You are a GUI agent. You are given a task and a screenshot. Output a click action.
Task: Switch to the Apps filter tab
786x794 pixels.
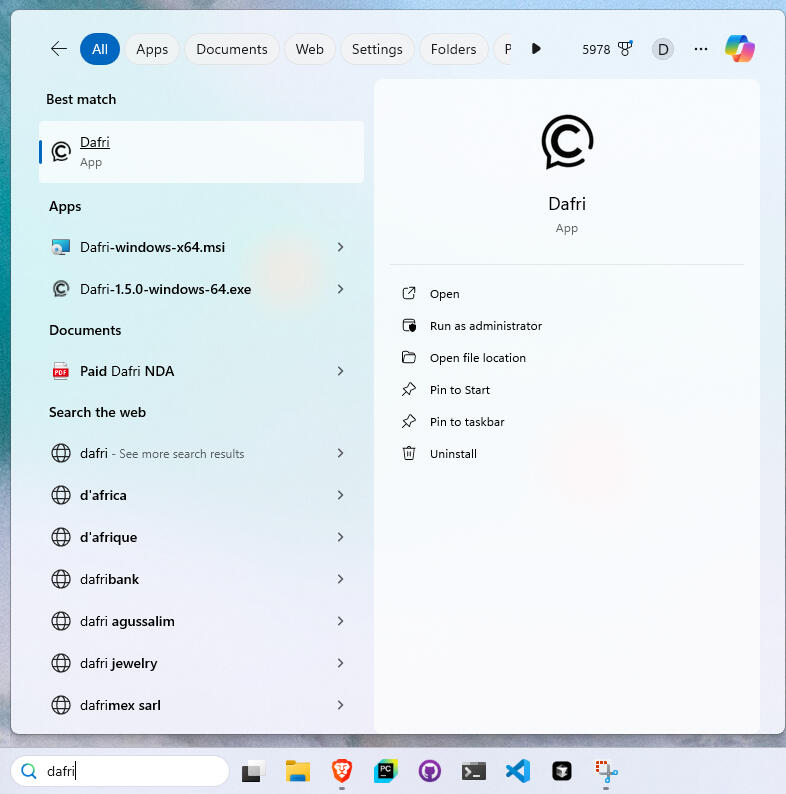coord(152,49)
